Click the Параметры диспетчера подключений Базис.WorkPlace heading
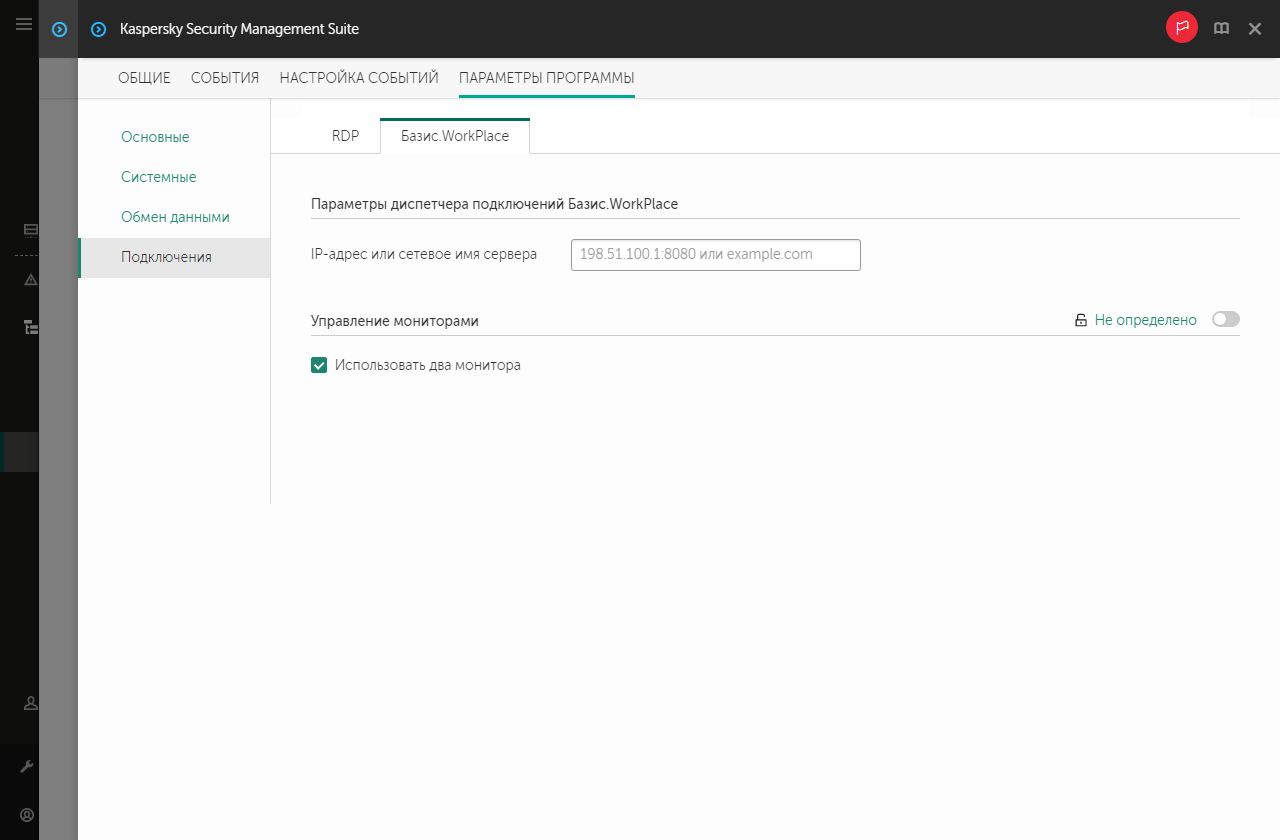 [495, 204]
